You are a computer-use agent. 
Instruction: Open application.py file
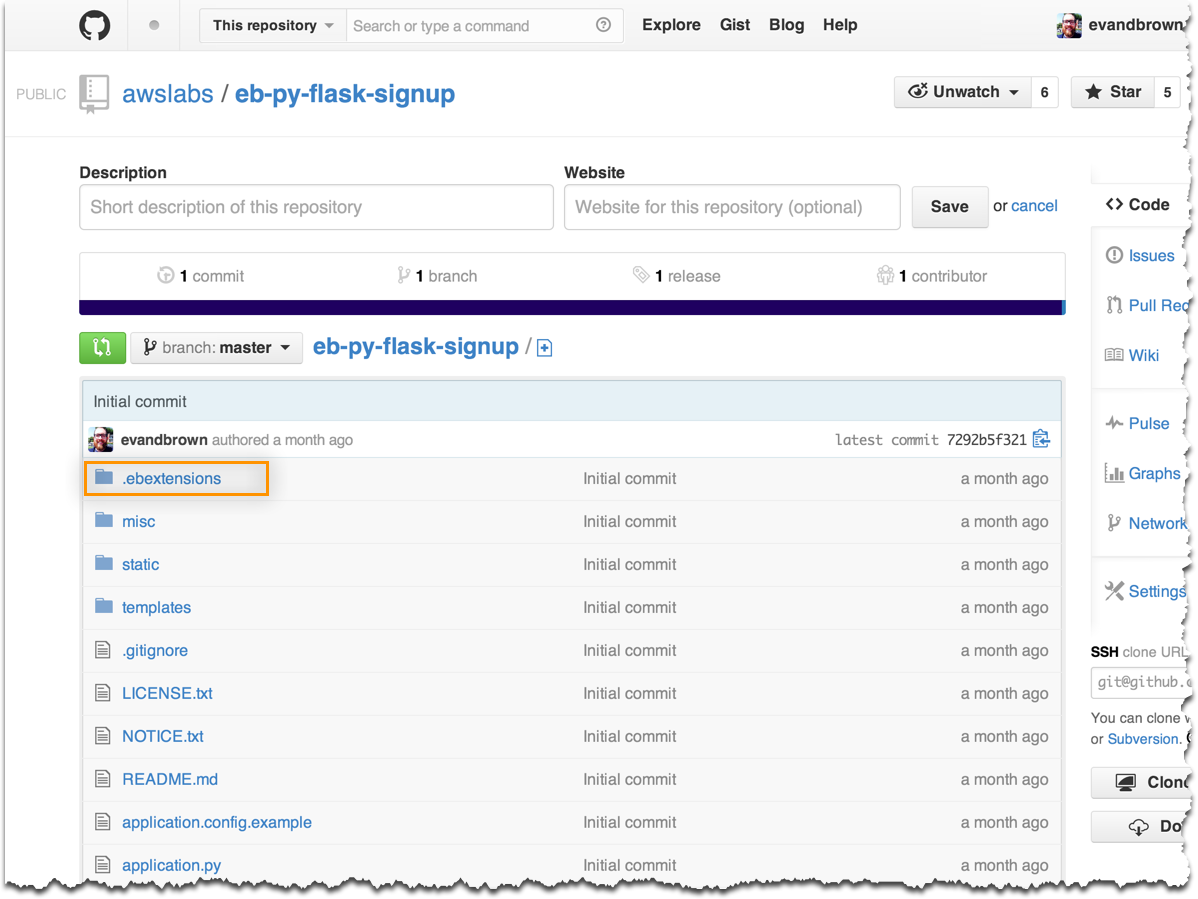[171, 865]
